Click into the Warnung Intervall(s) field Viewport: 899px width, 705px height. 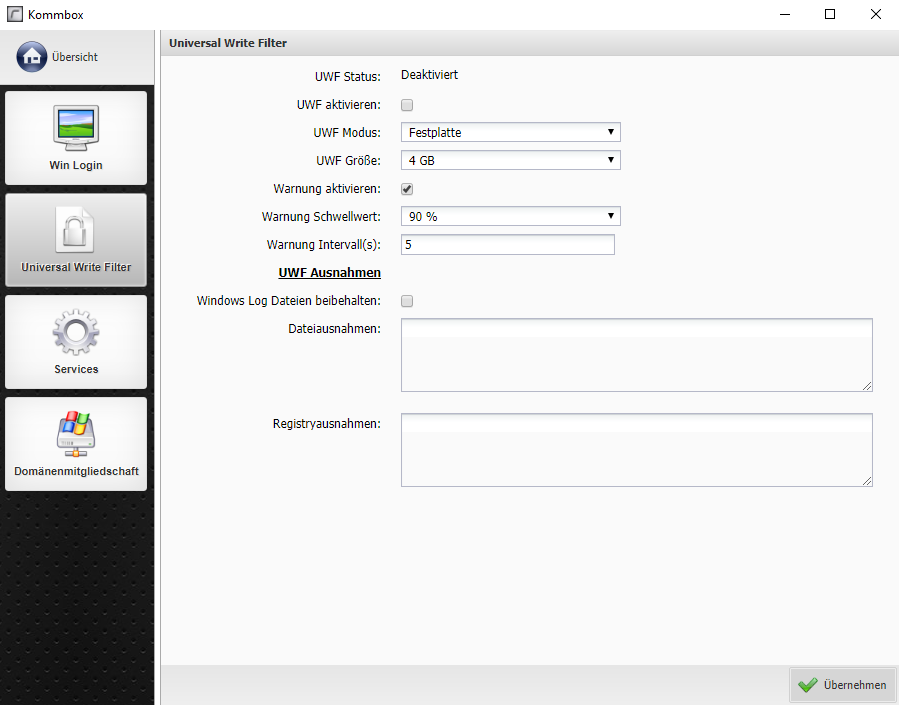507,245
